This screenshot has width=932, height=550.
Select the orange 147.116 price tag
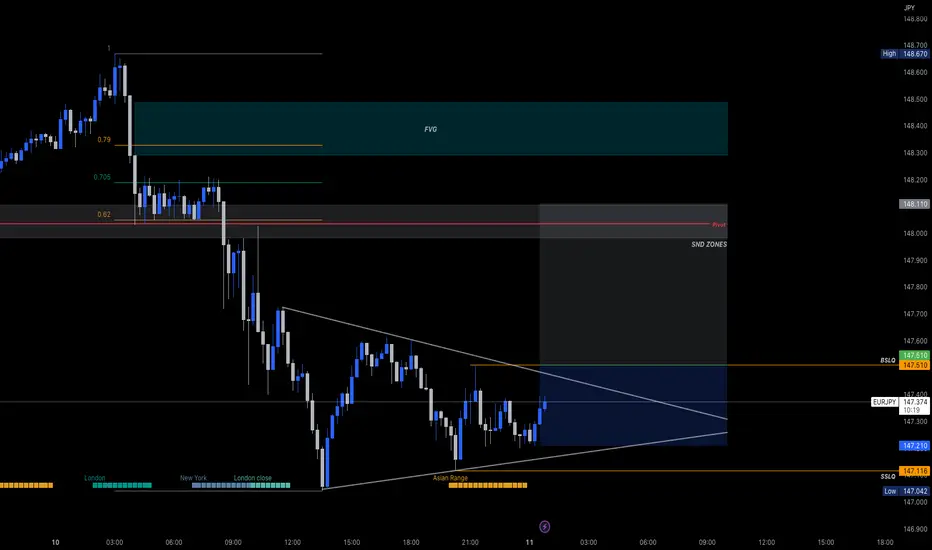(x=914, y=471)
